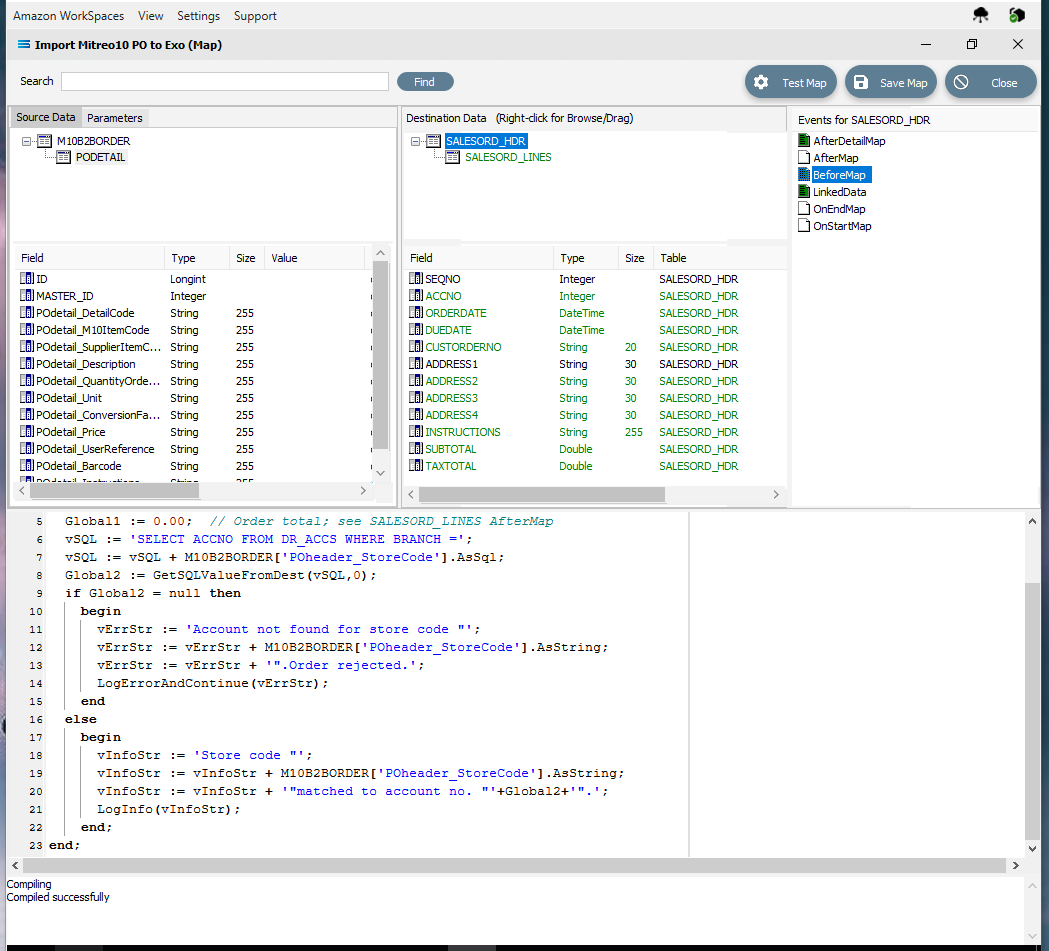The image size is (1049, 951).
Task: Click the field icon beside ORDERDATE
Action: [x=416, y=313]
